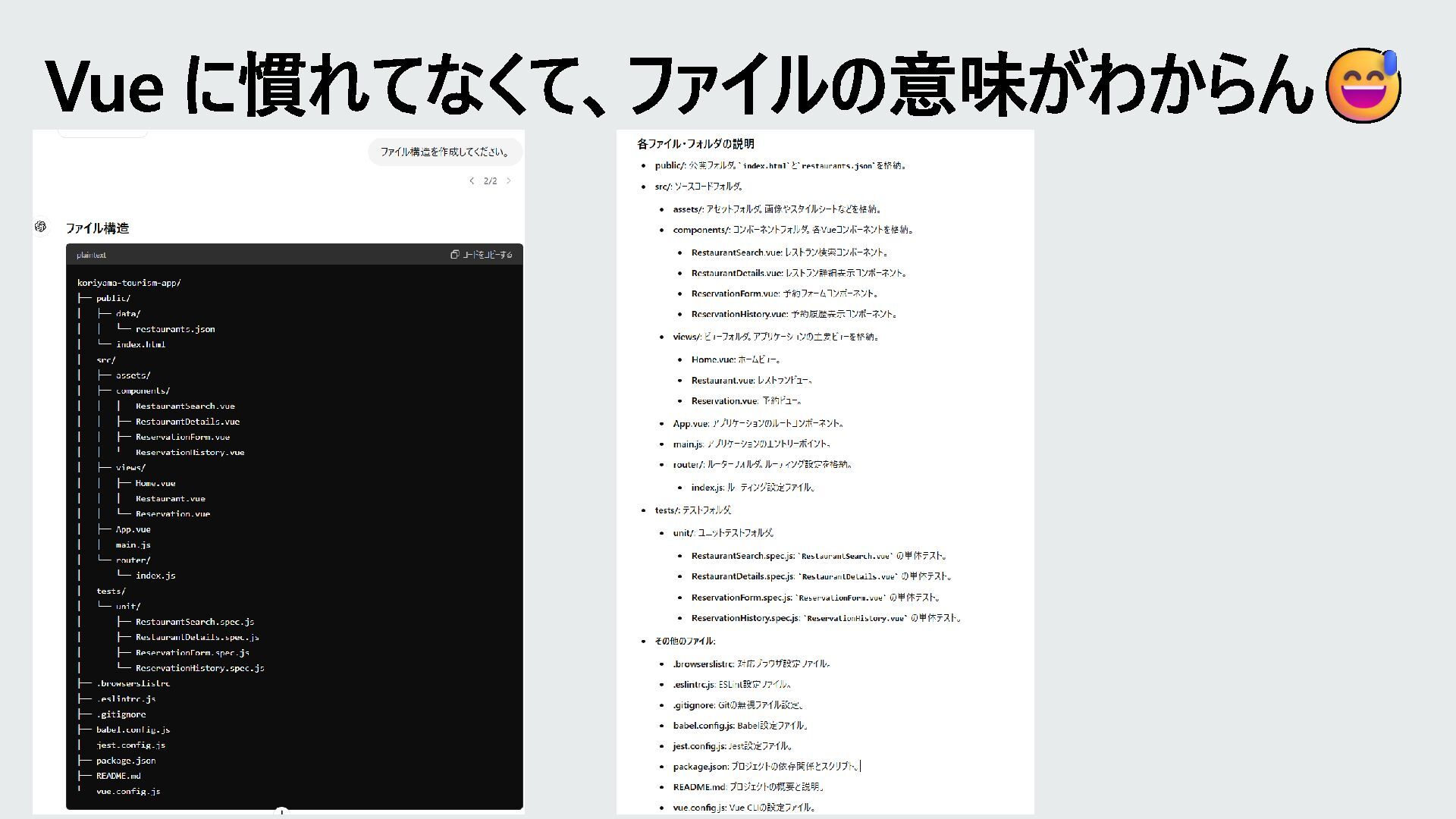Screen dimensions: 1456x819
Task: Click 'ReservationHistory.spec.js' in code tree
Action: 199,668
